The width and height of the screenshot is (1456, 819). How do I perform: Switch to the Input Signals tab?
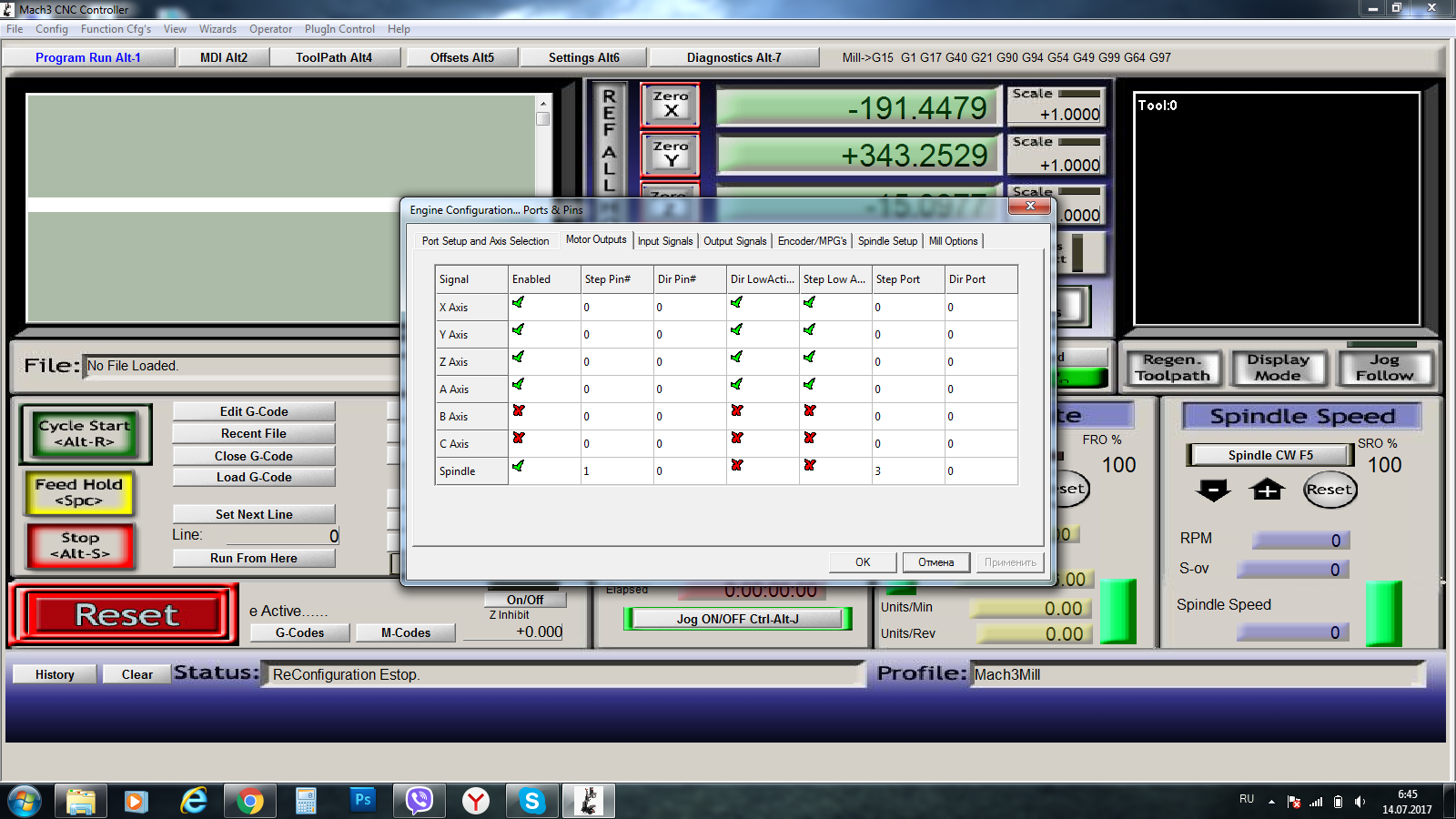point(665,241)
